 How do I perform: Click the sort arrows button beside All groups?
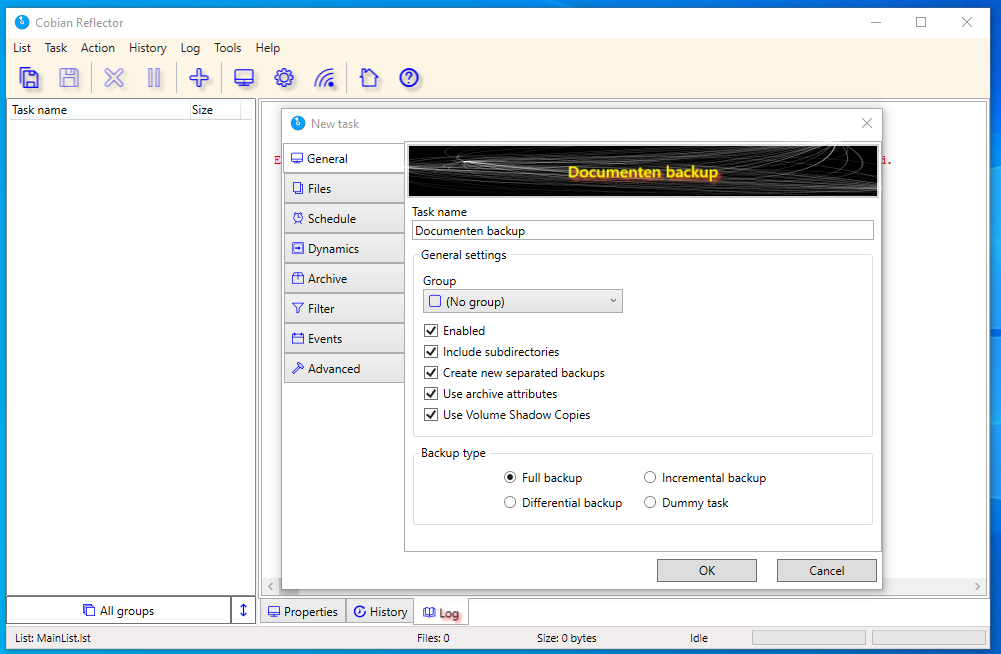pyautogui.click(x=243, y=611)
